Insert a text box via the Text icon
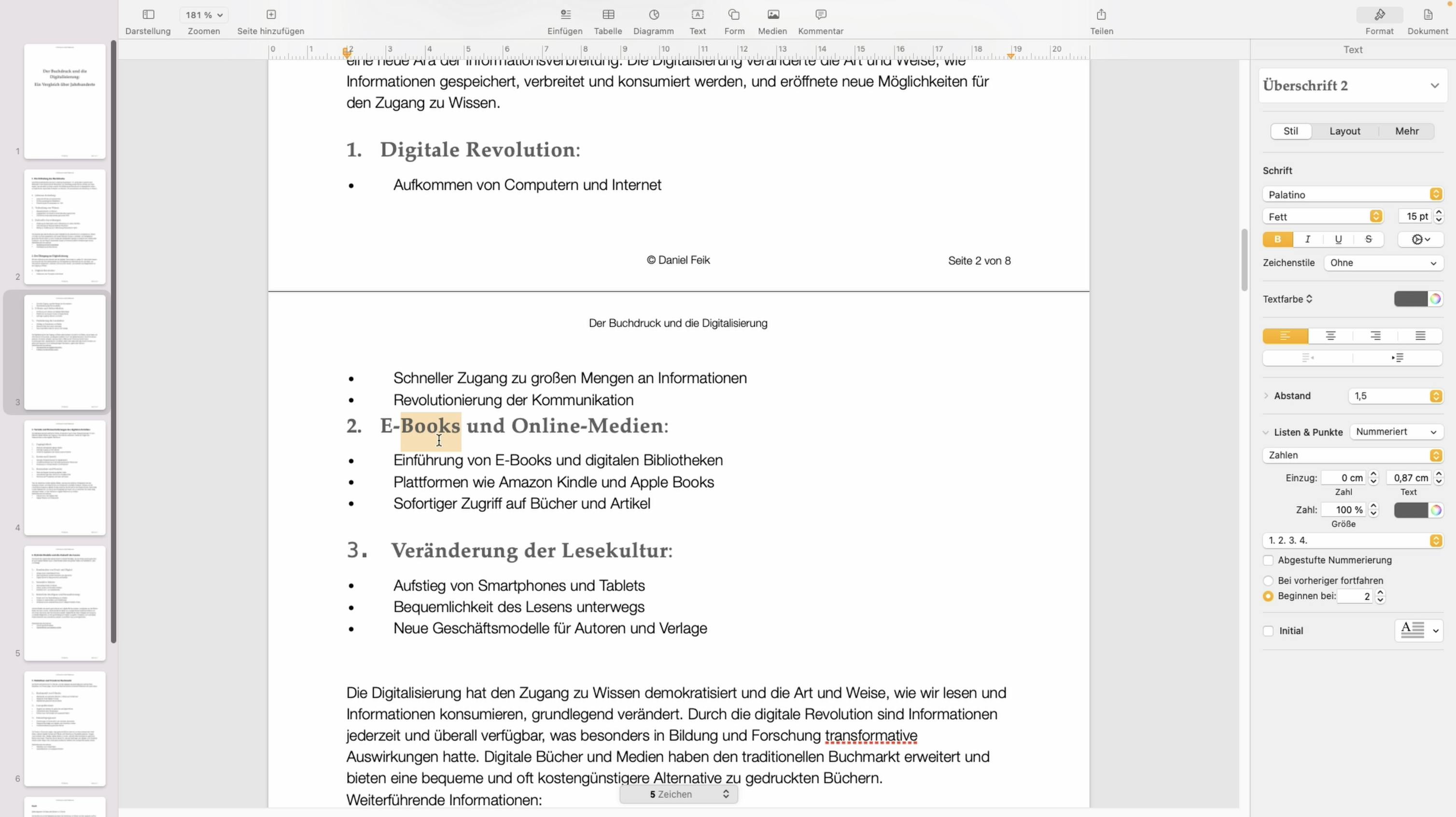The image size is (1456, 817). point(698,21)
